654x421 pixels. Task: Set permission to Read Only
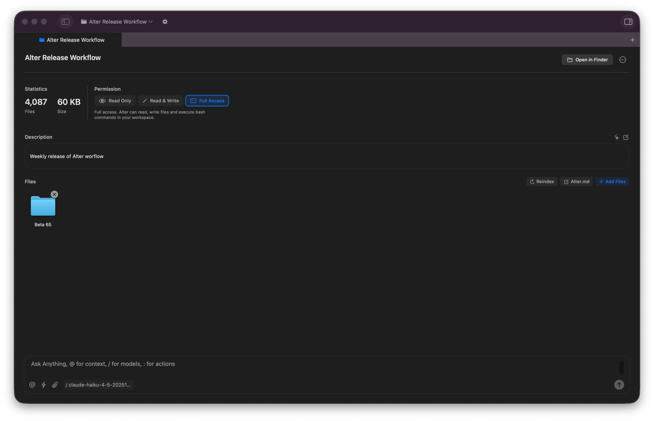coord(115,101)
